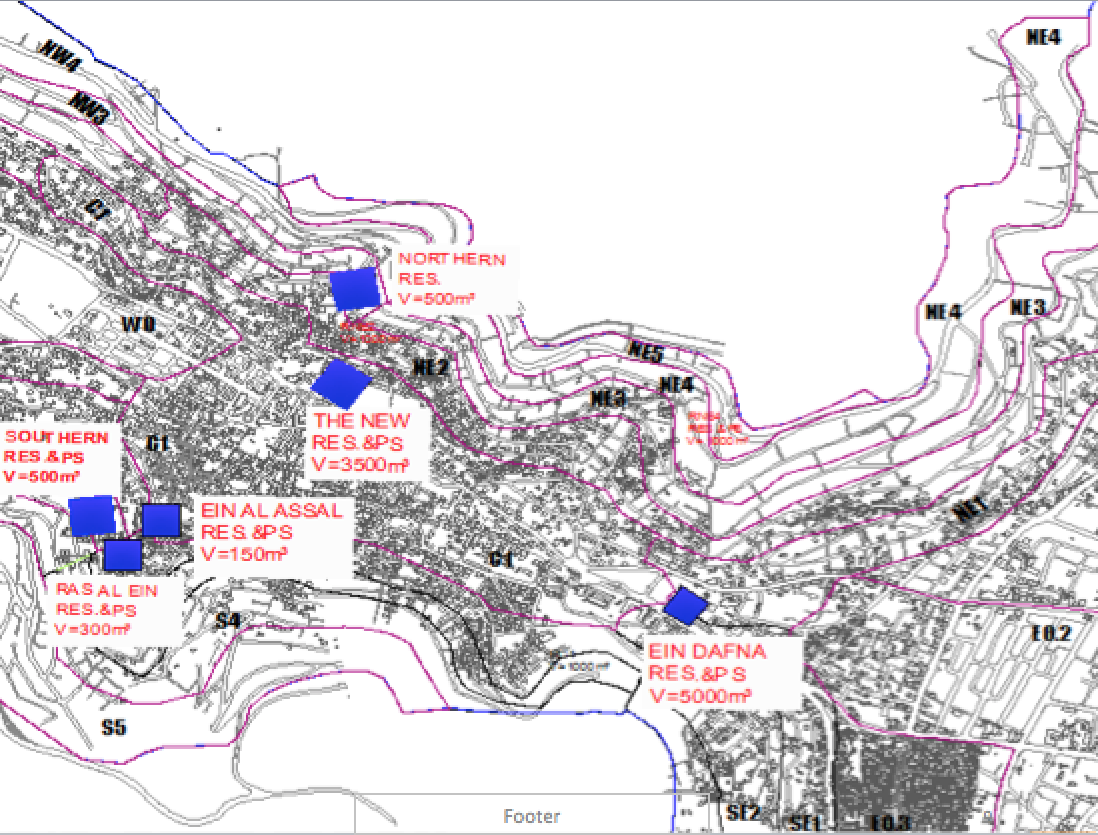Click the NE5 zone label

[x=646, y=351]
